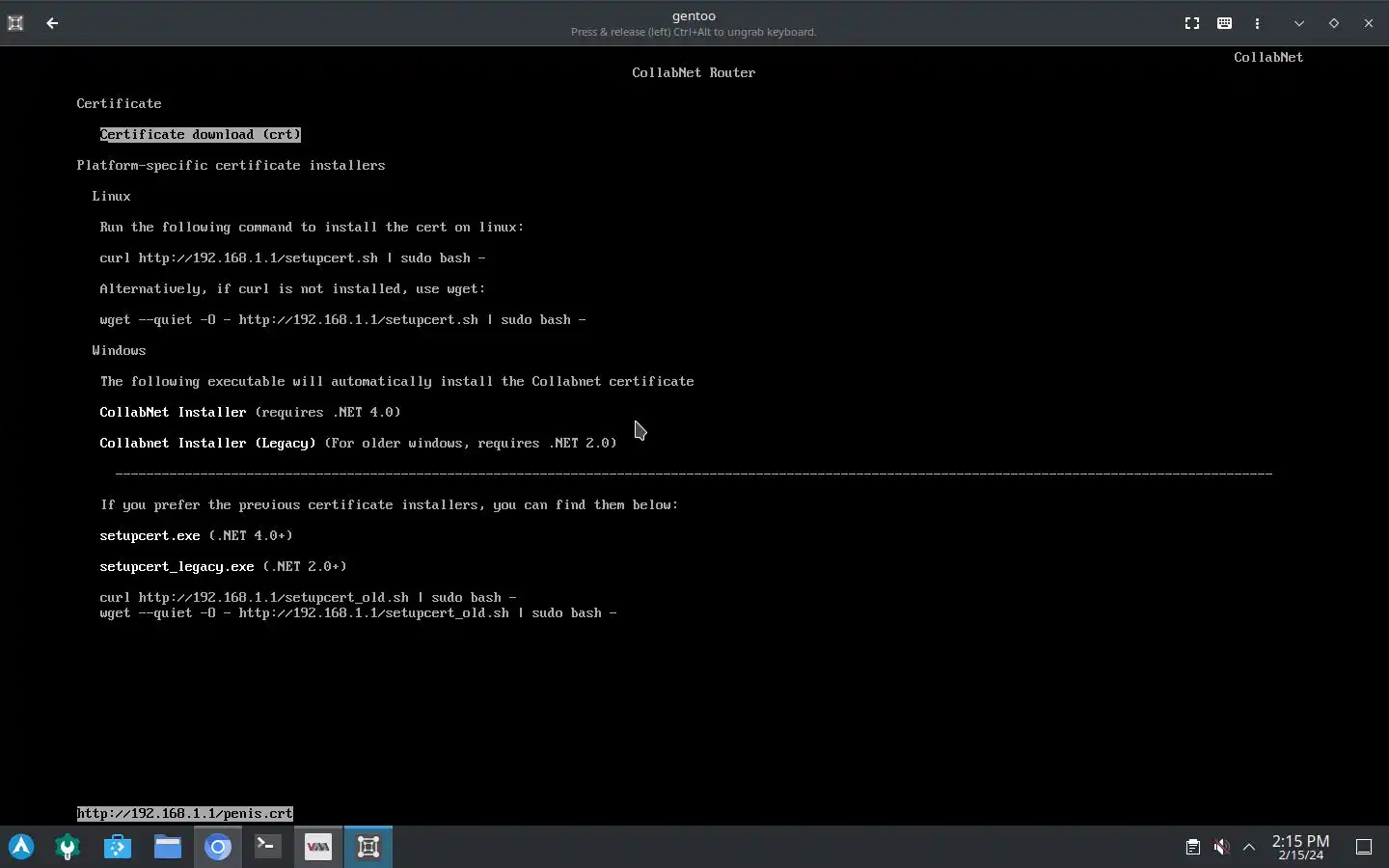Toggle fullscreen mode for the gentoo VM

1192,23
